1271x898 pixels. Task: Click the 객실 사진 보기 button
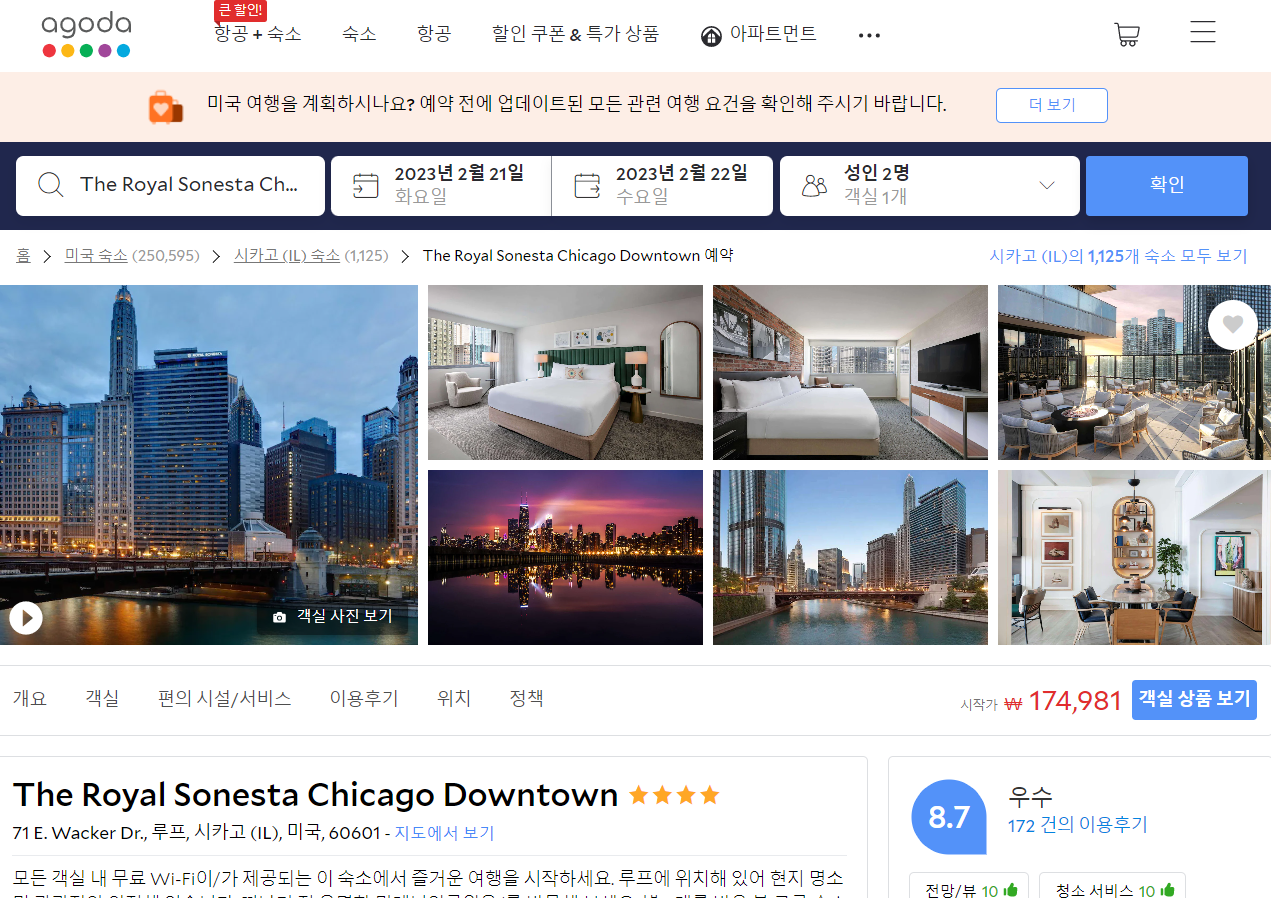[x=333, y=617]
